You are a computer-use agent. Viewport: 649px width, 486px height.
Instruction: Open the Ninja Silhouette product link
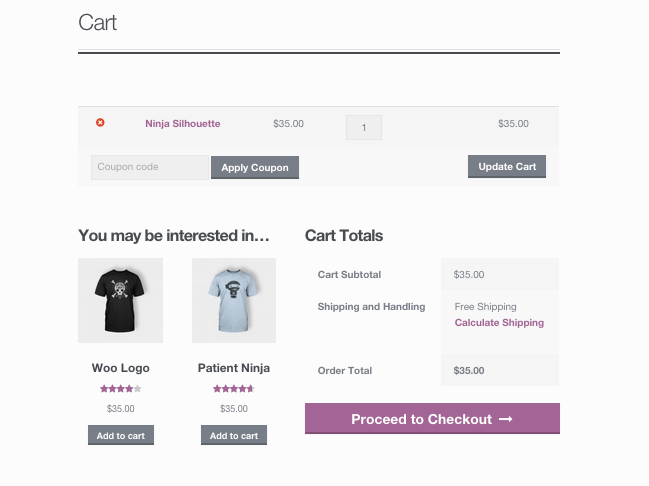click(182, 124)
